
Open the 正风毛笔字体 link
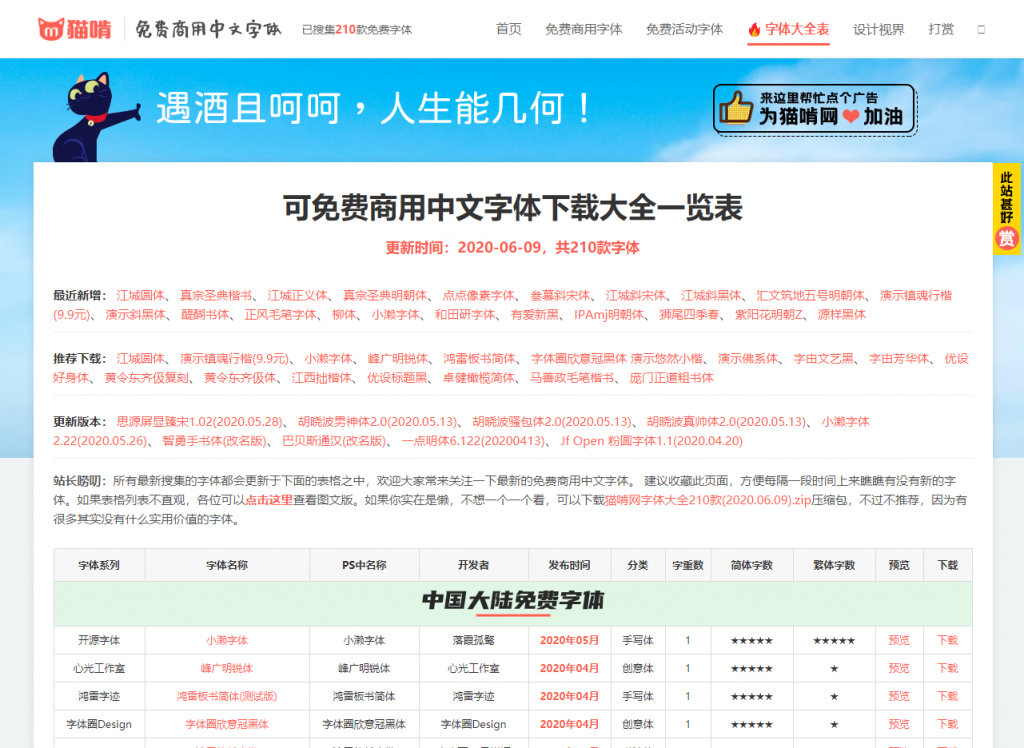[280, 314]
